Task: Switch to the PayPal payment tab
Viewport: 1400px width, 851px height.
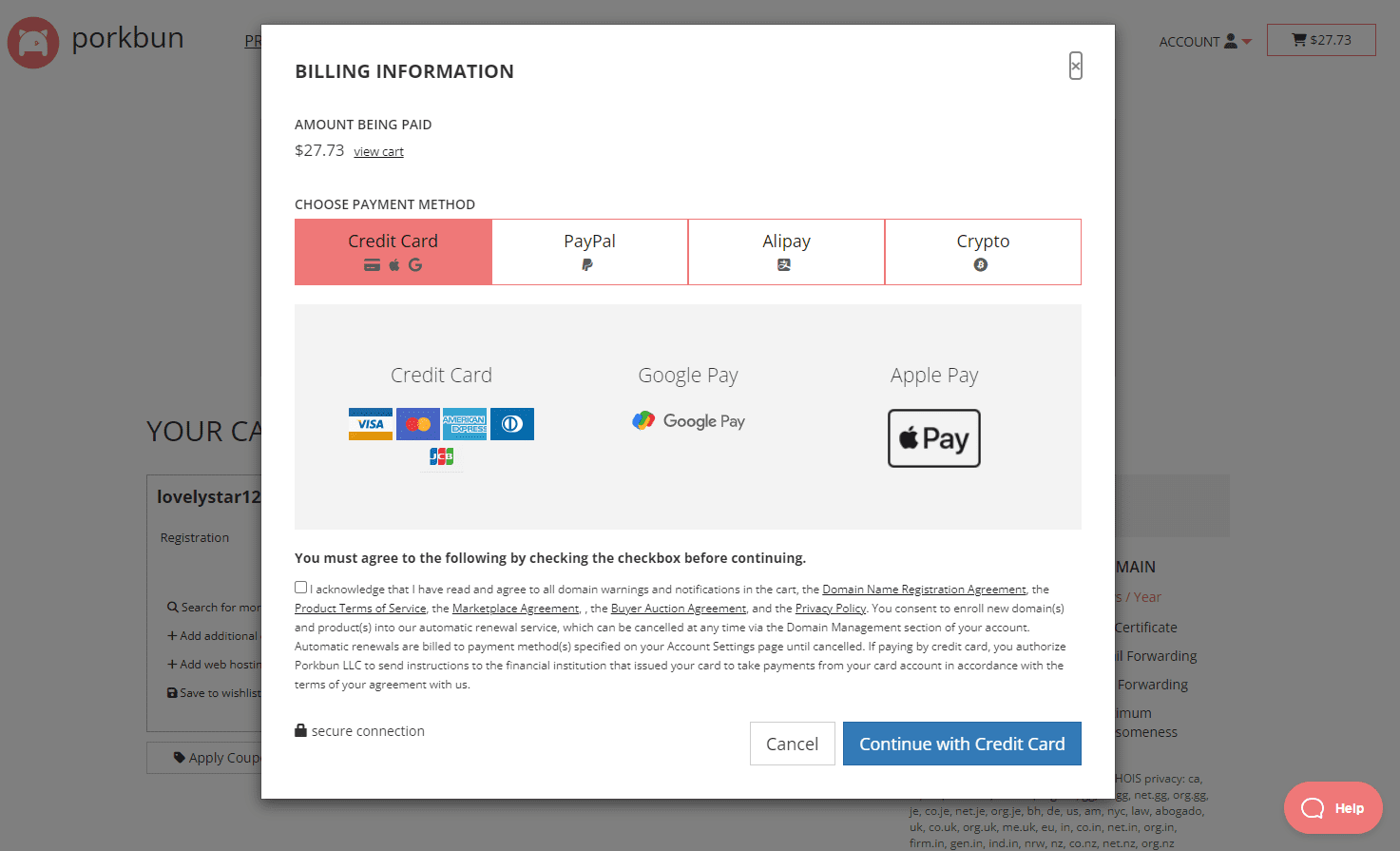Action: point(590,252)
